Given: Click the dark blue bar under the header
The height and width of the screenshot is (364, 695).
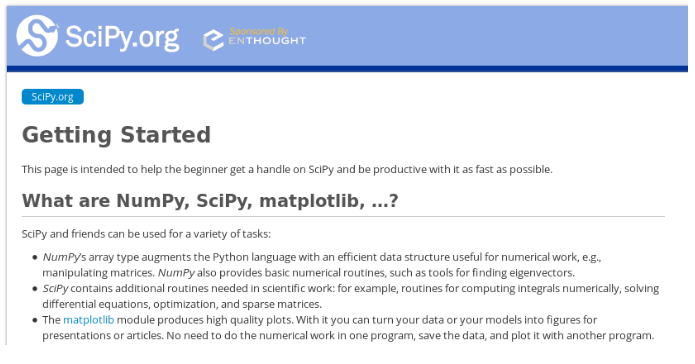Looking at the screenshot, I should [x=347, y=69].
